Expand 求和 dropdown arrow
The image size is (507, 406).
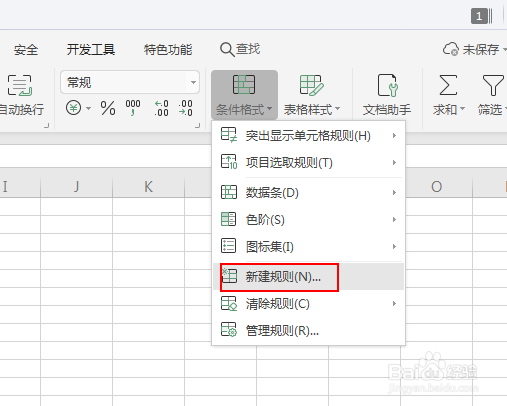462,109
